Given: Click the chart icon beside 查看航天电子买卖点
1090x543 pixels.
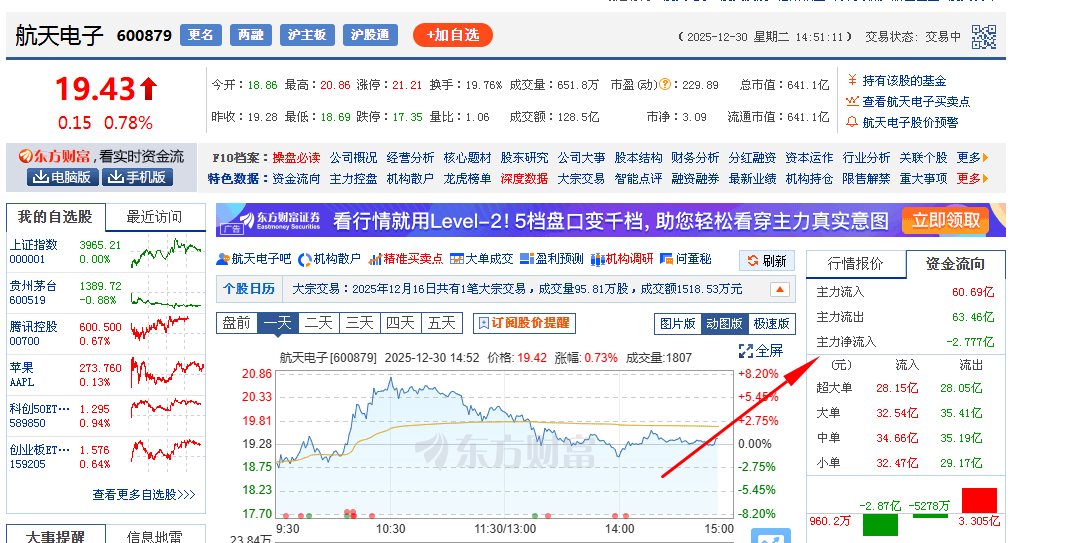Looking at the screenshot, I should (852, 102).
